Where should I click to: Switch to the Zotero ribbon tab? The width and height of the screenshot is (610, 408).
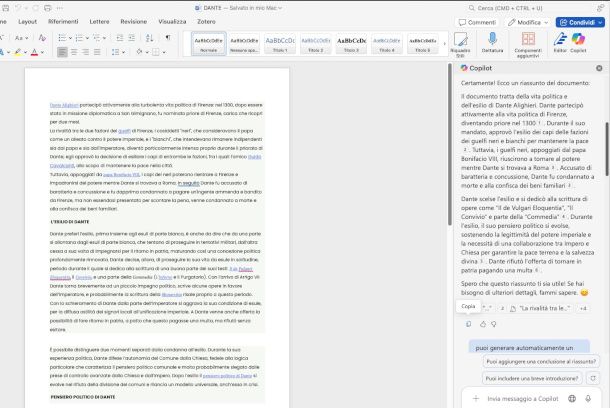pos(206,21)
